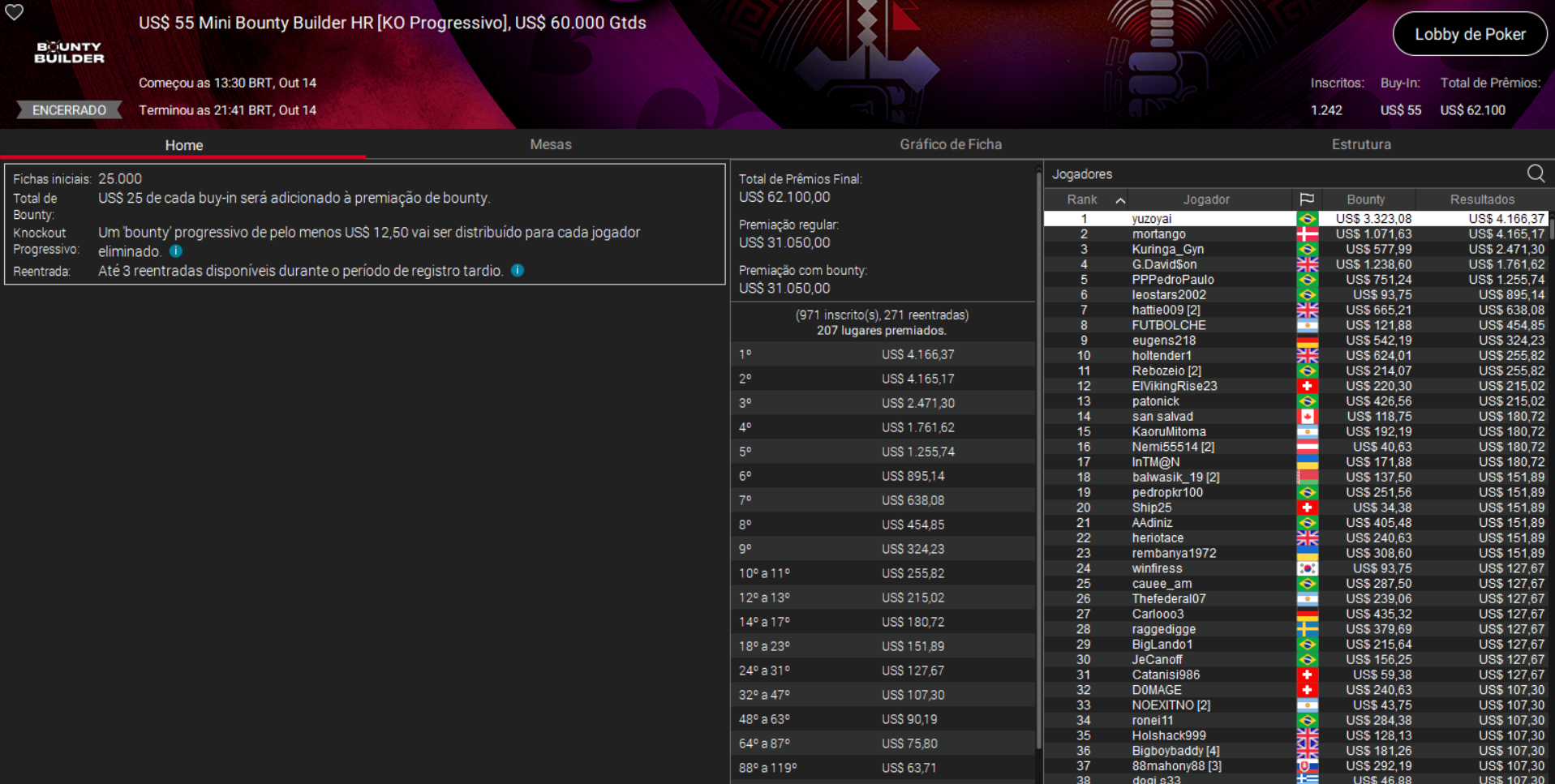The height and width of the screenshot is (784, 1555).
Task: Select player row heriotace
Action: pos(1295,538)
